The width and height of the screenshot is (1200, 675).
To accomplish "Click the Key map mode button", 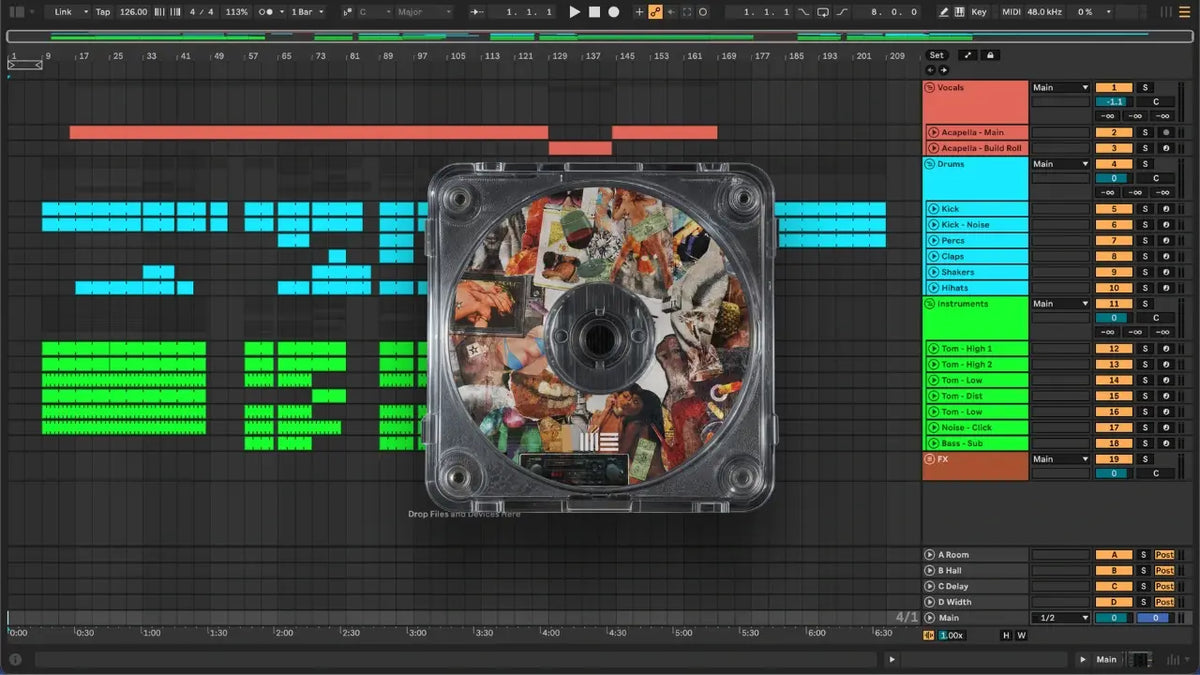I will point(978,12).
